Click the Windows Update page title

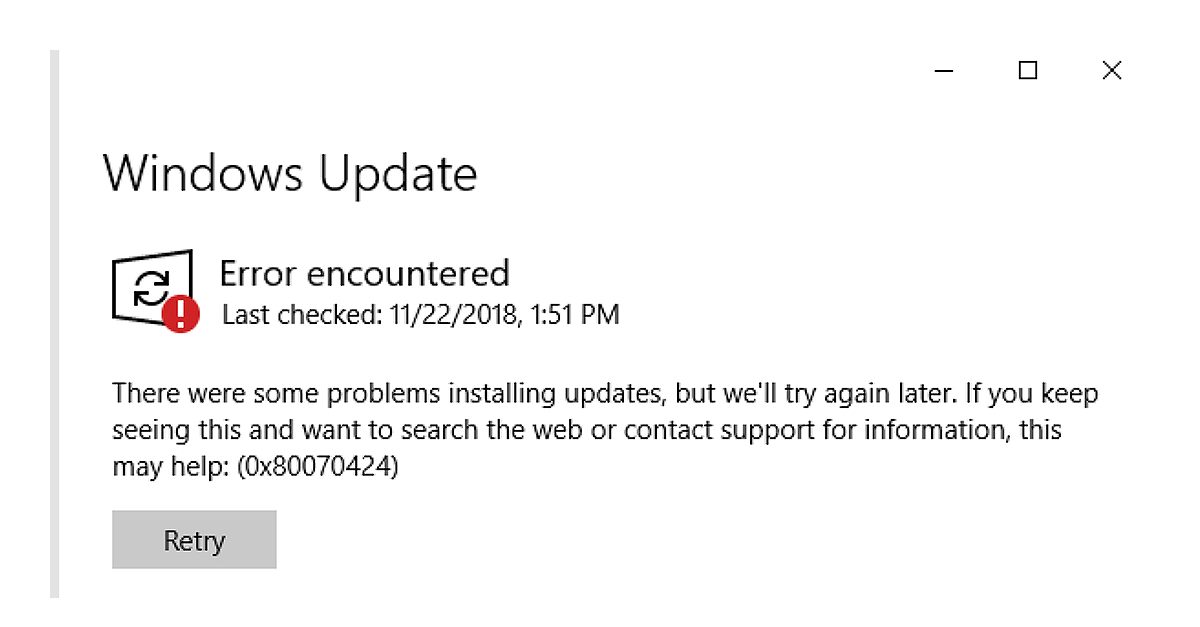(x=290, y=173)
